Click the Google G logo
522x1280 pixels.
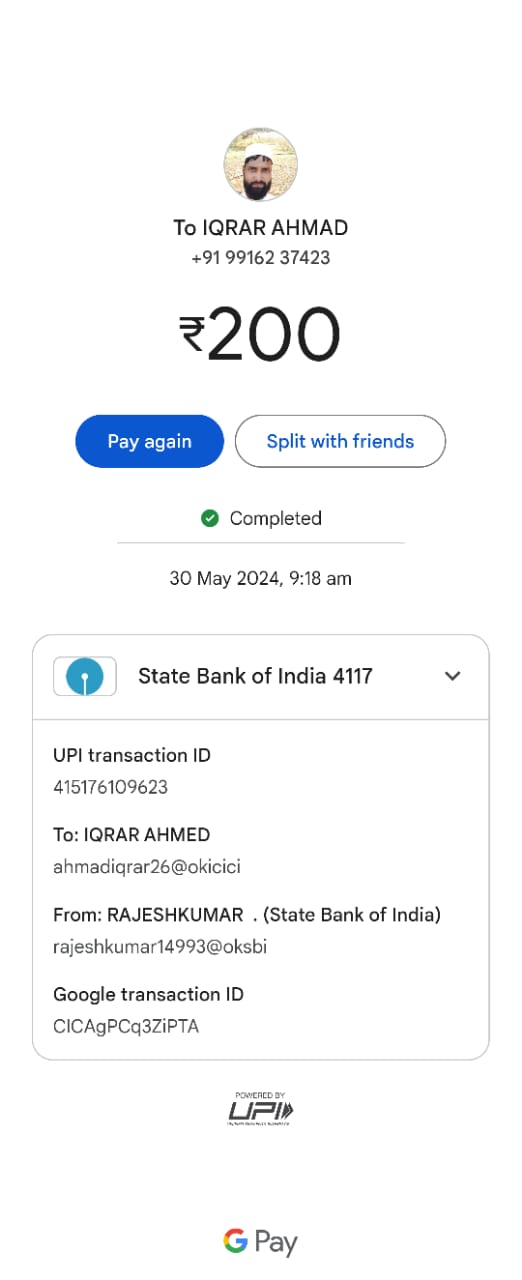click(235, 1241)
